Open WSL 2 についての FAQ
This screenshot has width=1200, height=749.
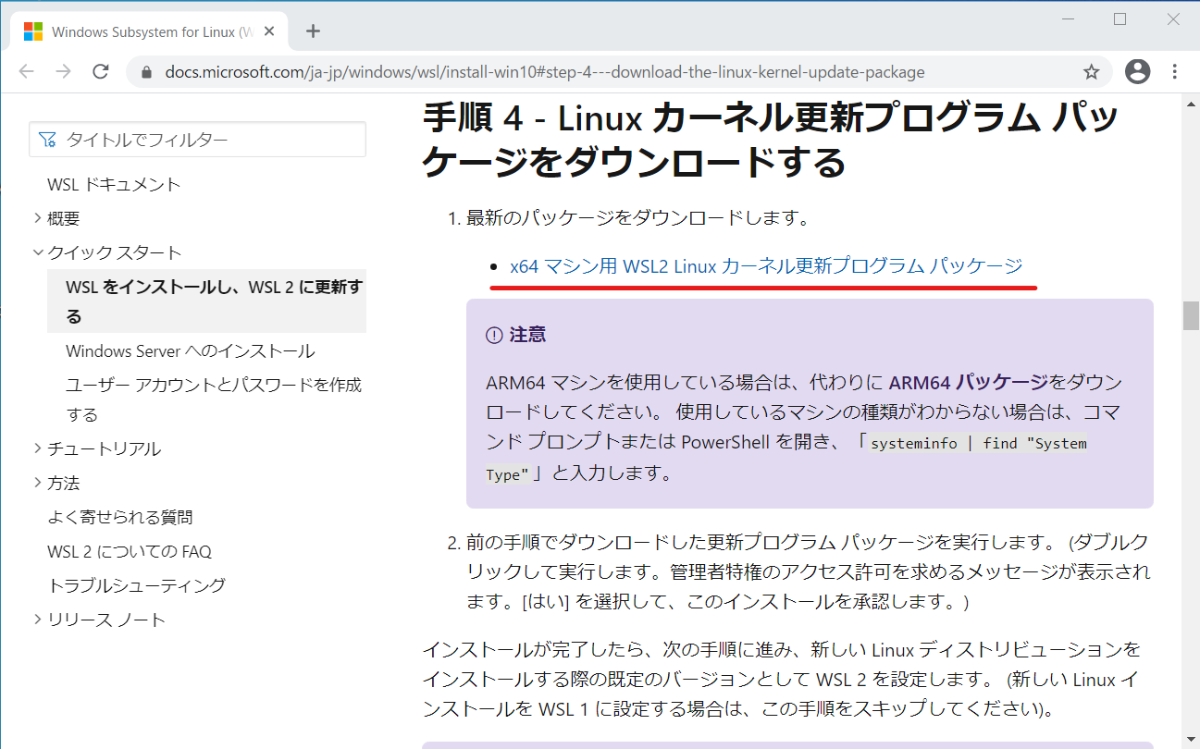coord(129,551)
